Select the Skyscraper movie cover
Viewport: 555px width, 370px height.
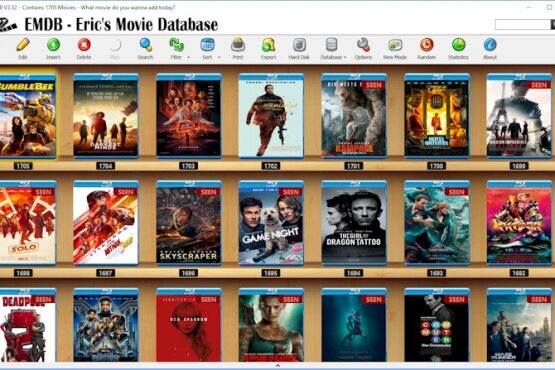pos(189,223)
